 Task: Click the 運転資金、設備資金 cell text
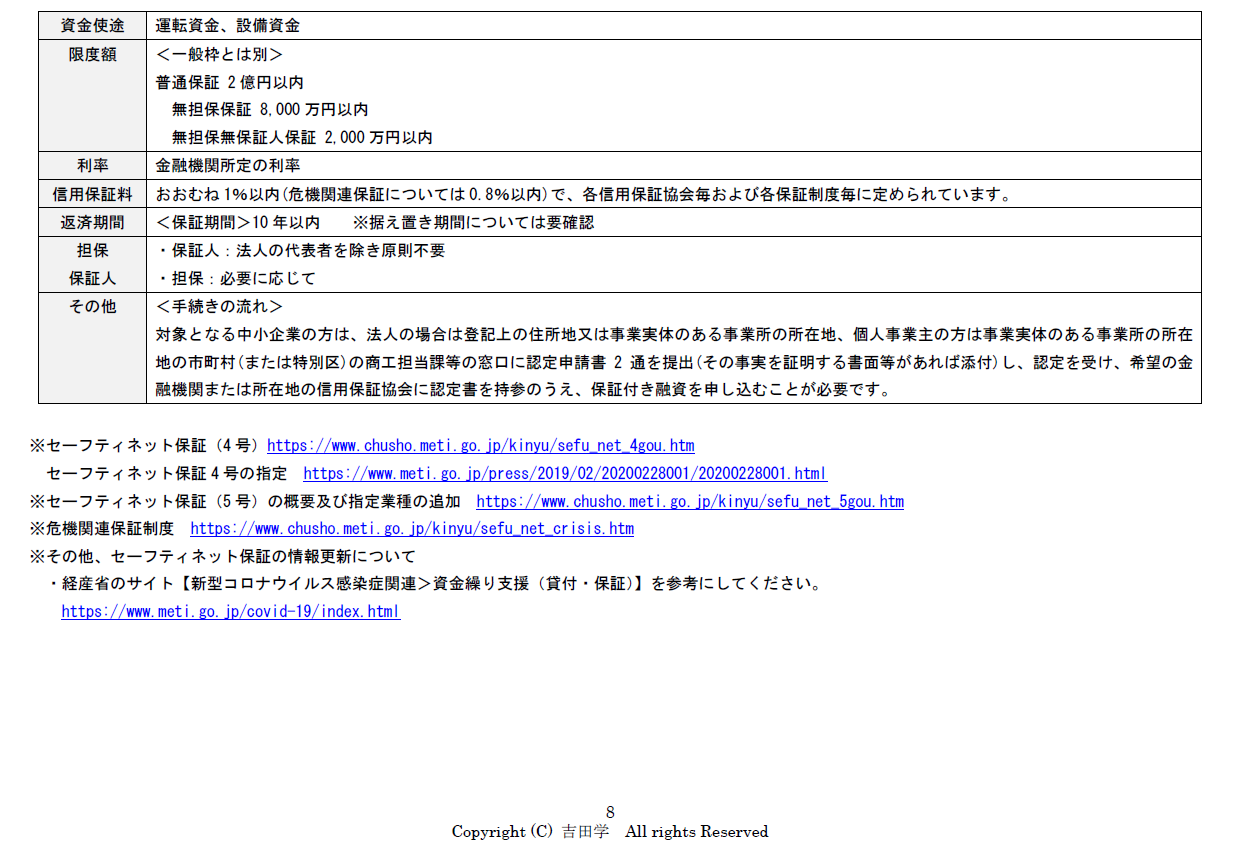click(228, 26)
